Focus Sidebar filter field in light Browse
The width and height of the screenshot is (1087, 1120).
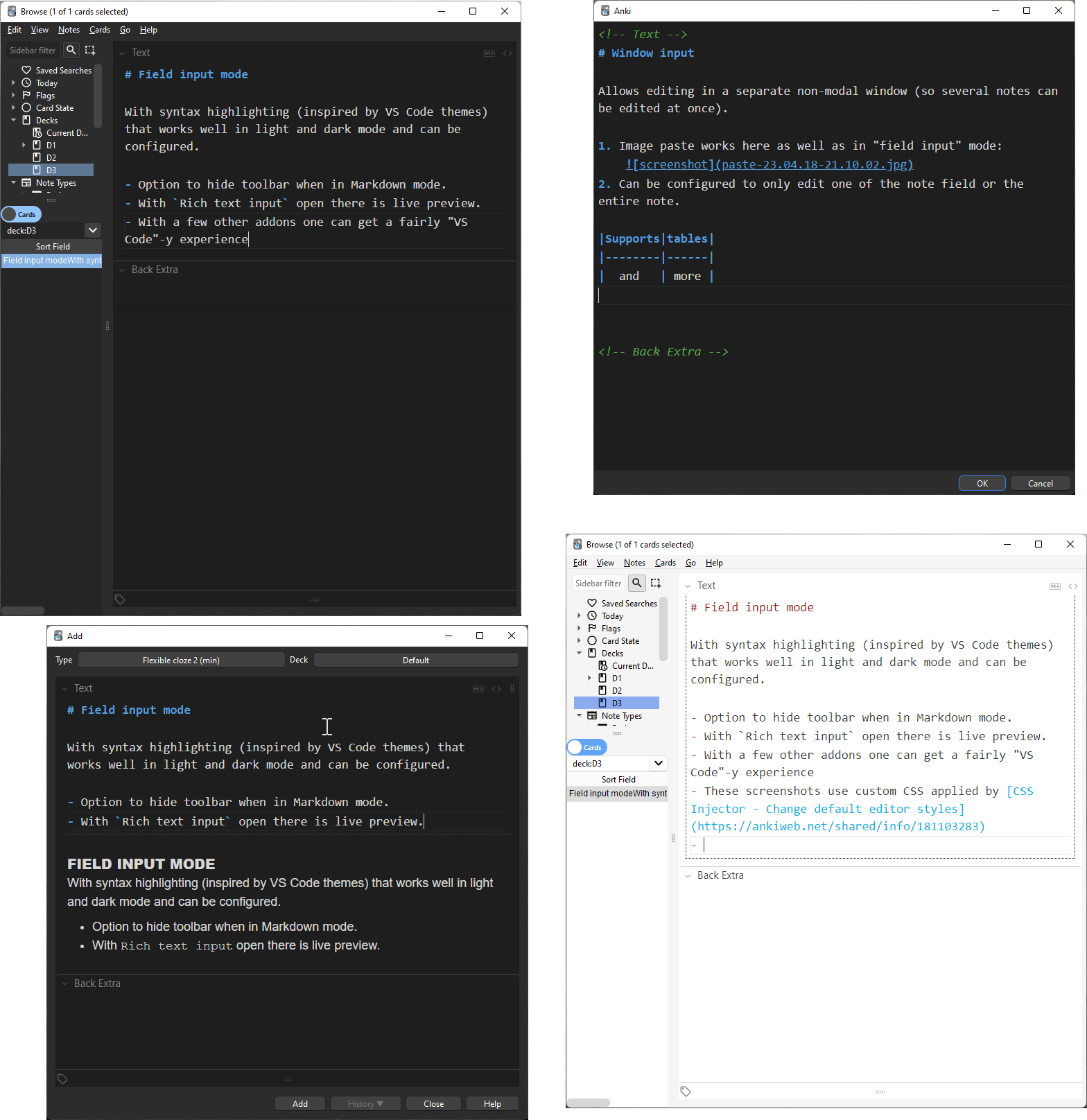pos(598,583)
